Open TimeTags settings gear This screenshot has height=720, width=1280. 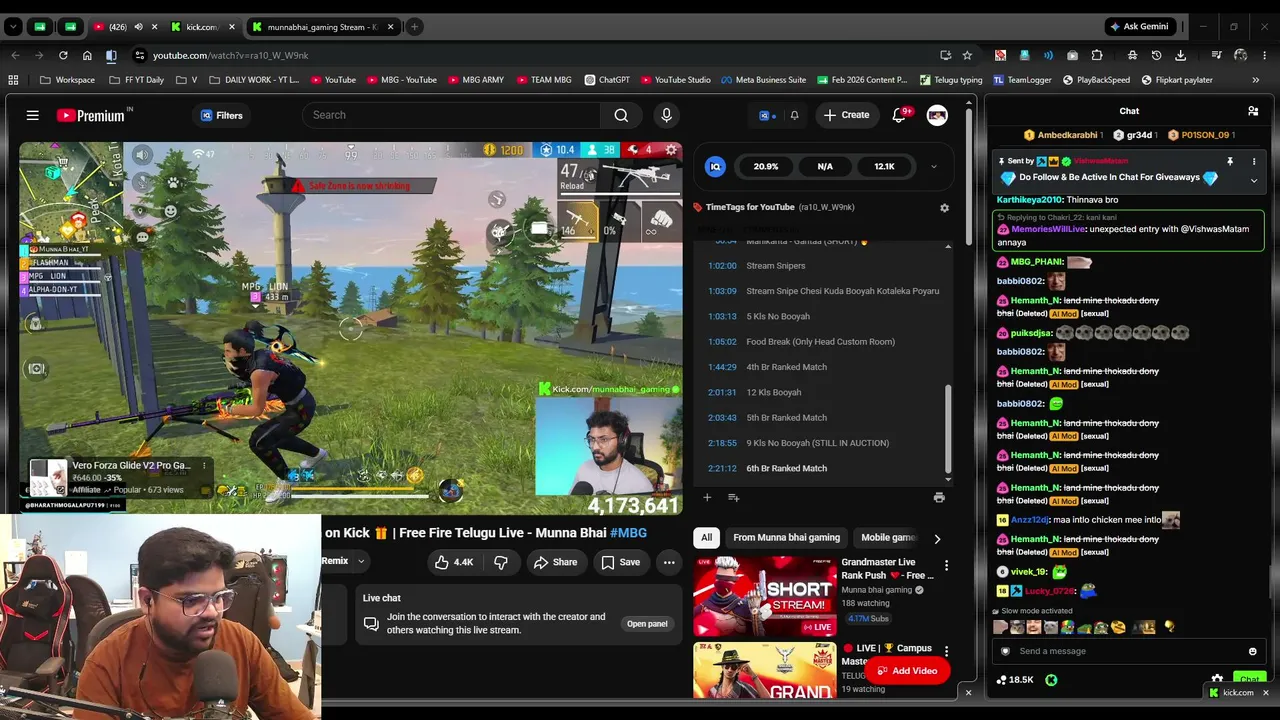pos(944,207)
